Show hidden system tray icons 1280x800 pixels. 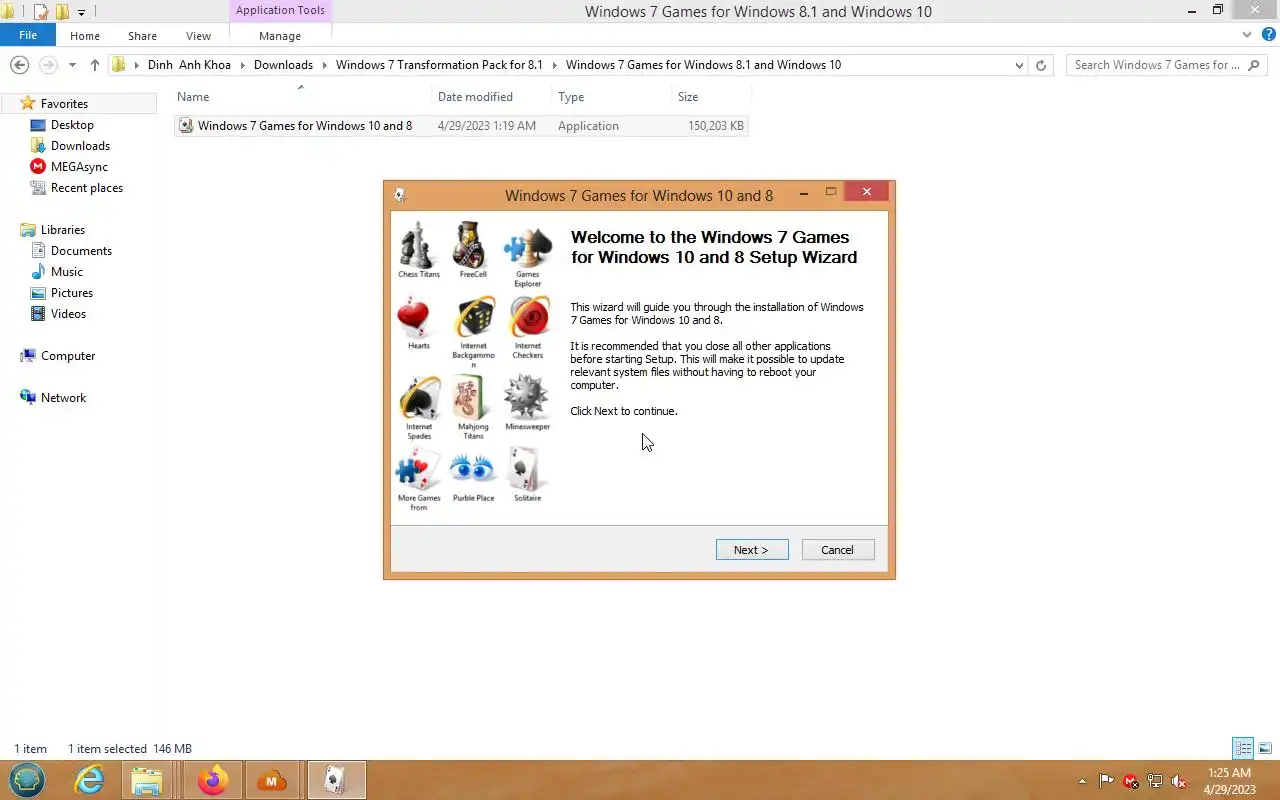tap(1082, 781)
